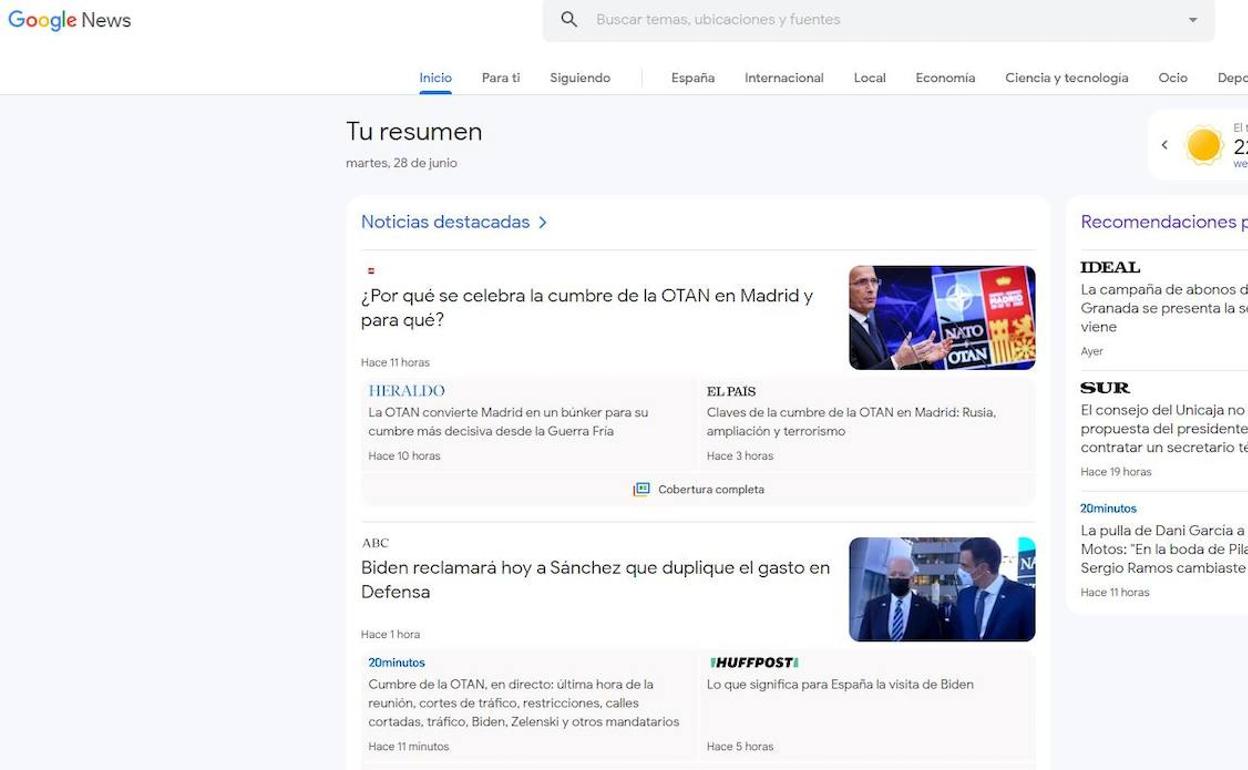Switch to the Ciencia y tecnología tab
Viewport: 1248px width, 770px height.
1066,77
